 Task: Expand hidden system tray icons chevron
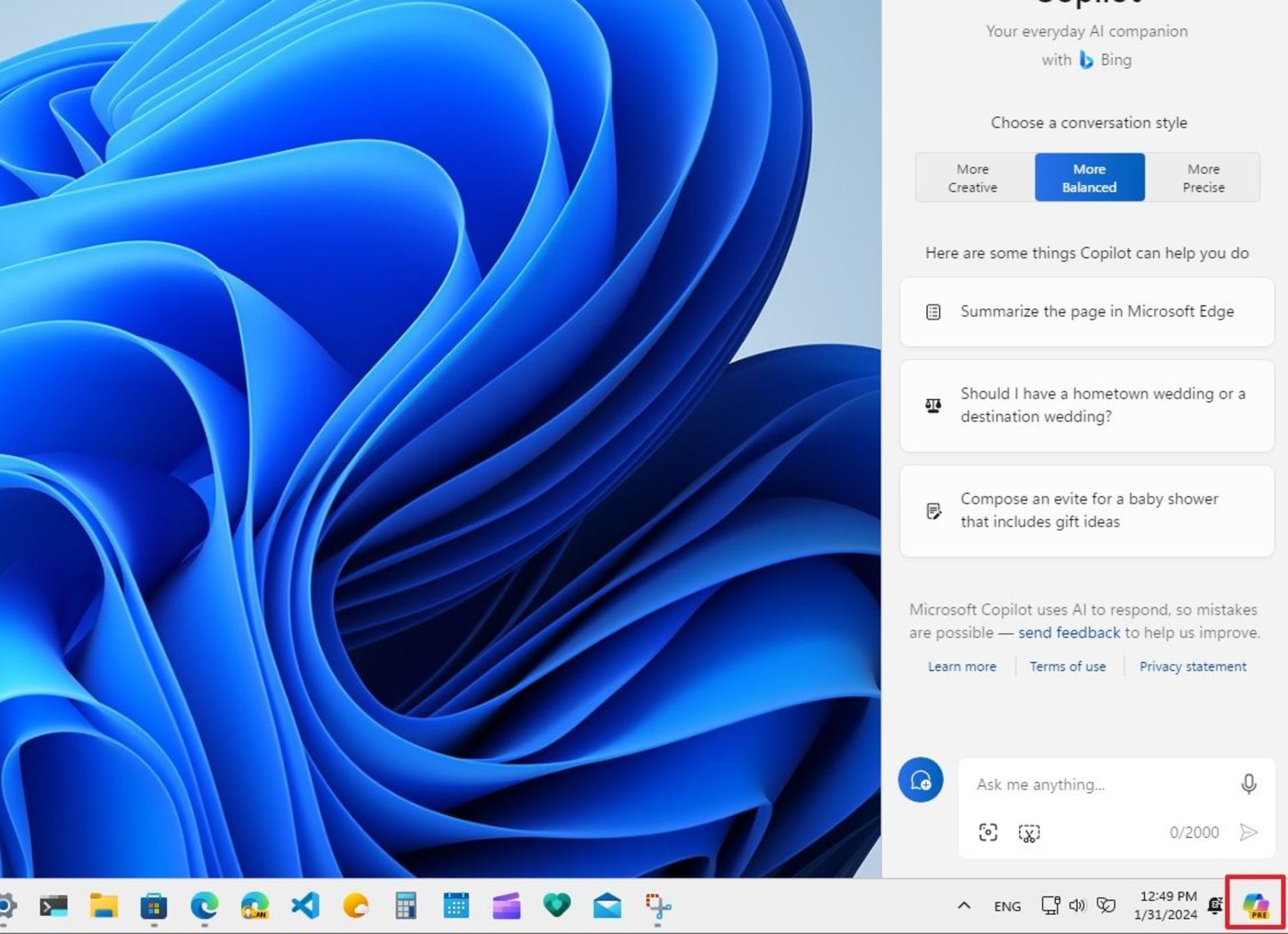click(964, 906)
